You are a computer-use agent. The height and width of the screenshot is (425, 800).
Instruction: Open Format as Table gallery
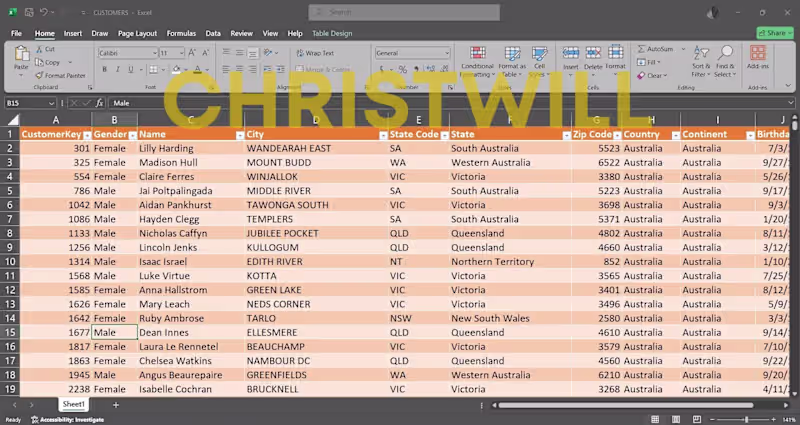pyautogui.click(x=512, y=62)
